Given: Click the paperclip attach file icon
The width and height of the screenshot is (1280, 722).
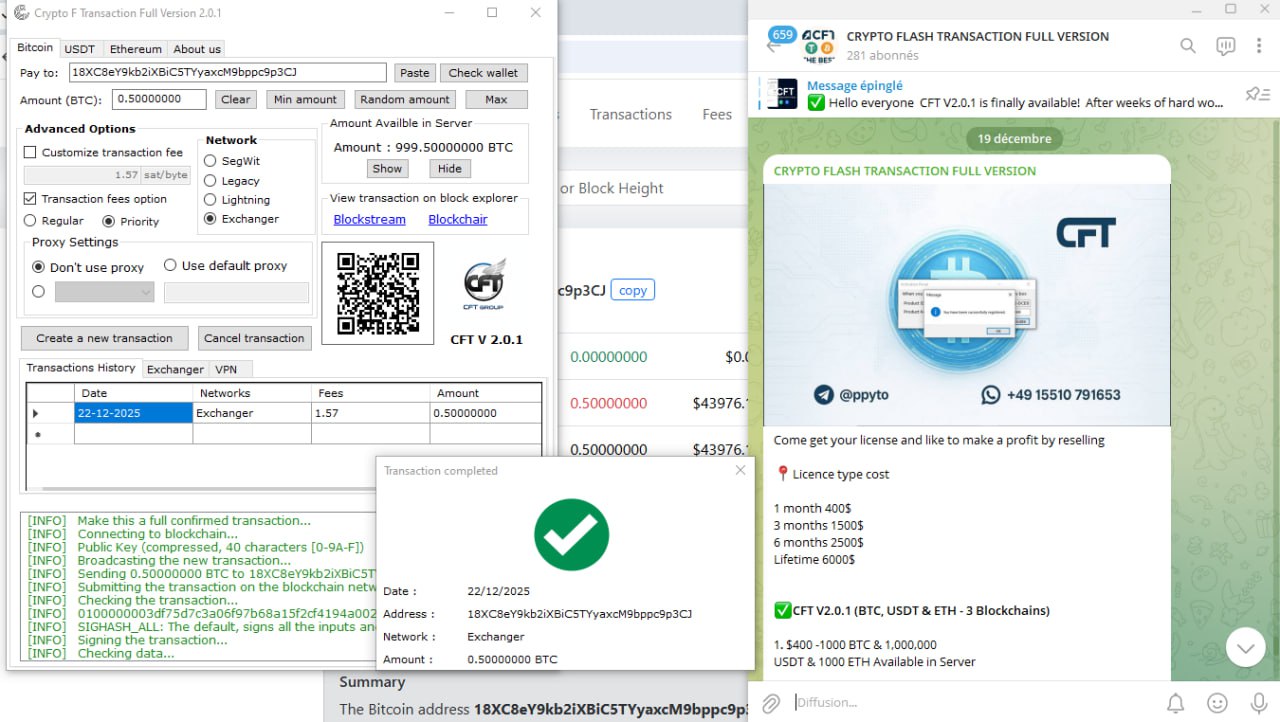Looking at the screenshot, I should [770, 703].
